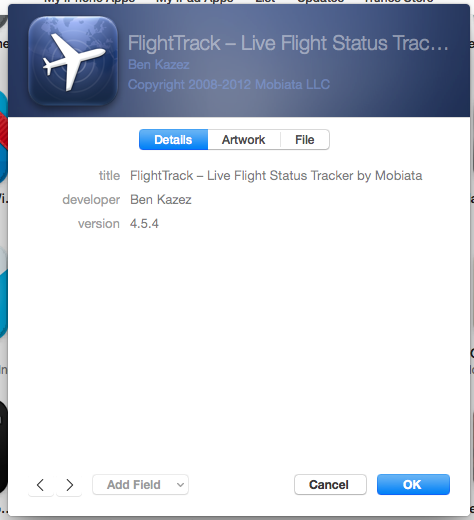474x520 pixels.
Task: Click the gray title label
Action: click(109, 176)
